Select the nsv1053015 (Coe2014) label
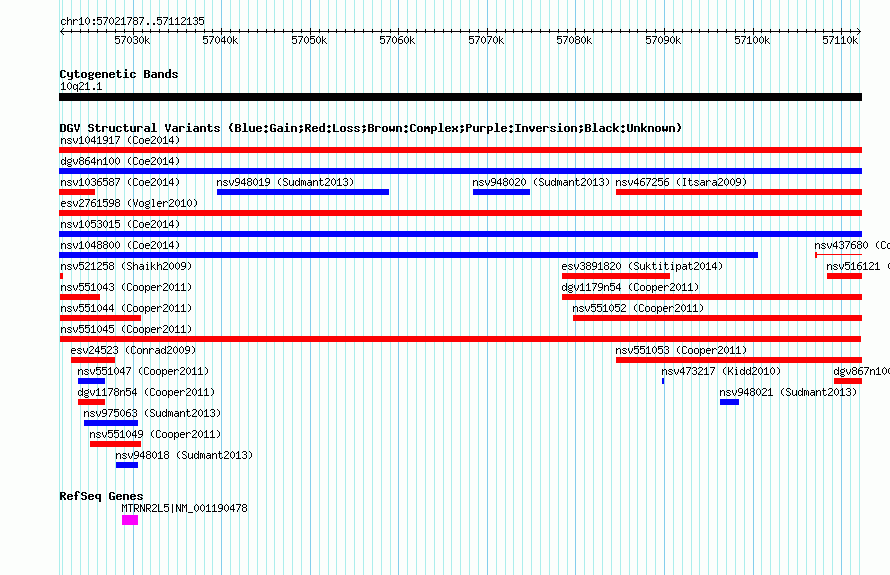This screenshot has width=890, height=575. (x=120, y=224)
